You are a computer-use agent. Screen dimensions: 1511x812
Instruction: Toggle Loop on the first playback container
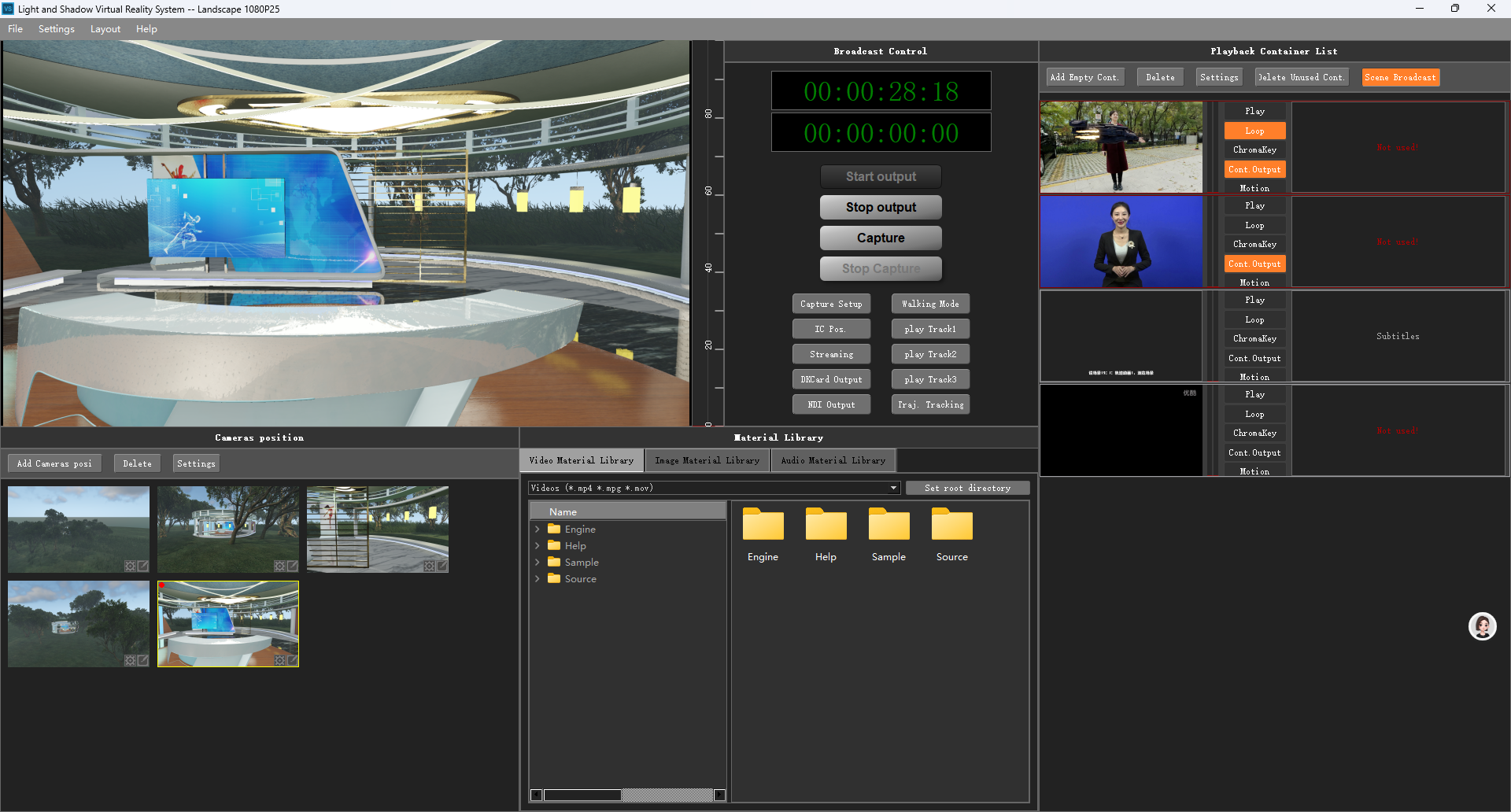[x=1254, y=131]
